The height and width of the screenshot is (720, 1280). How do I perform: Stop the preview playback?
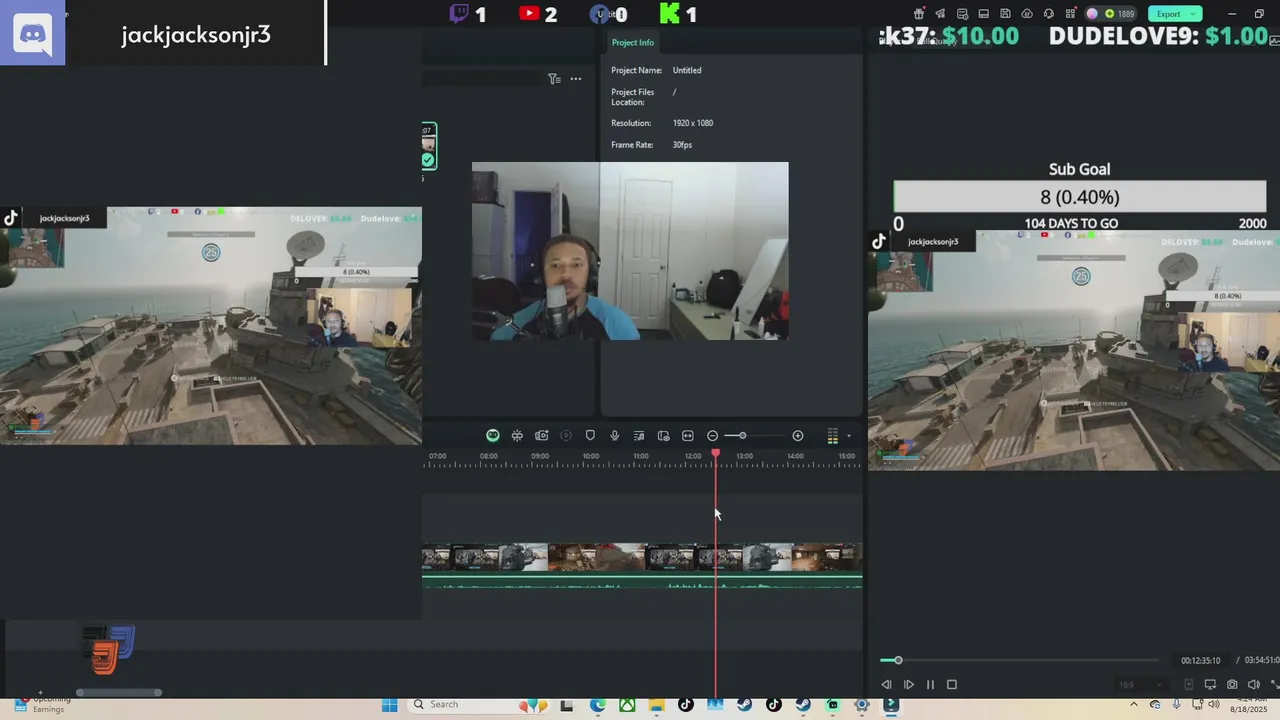point(952,685)
